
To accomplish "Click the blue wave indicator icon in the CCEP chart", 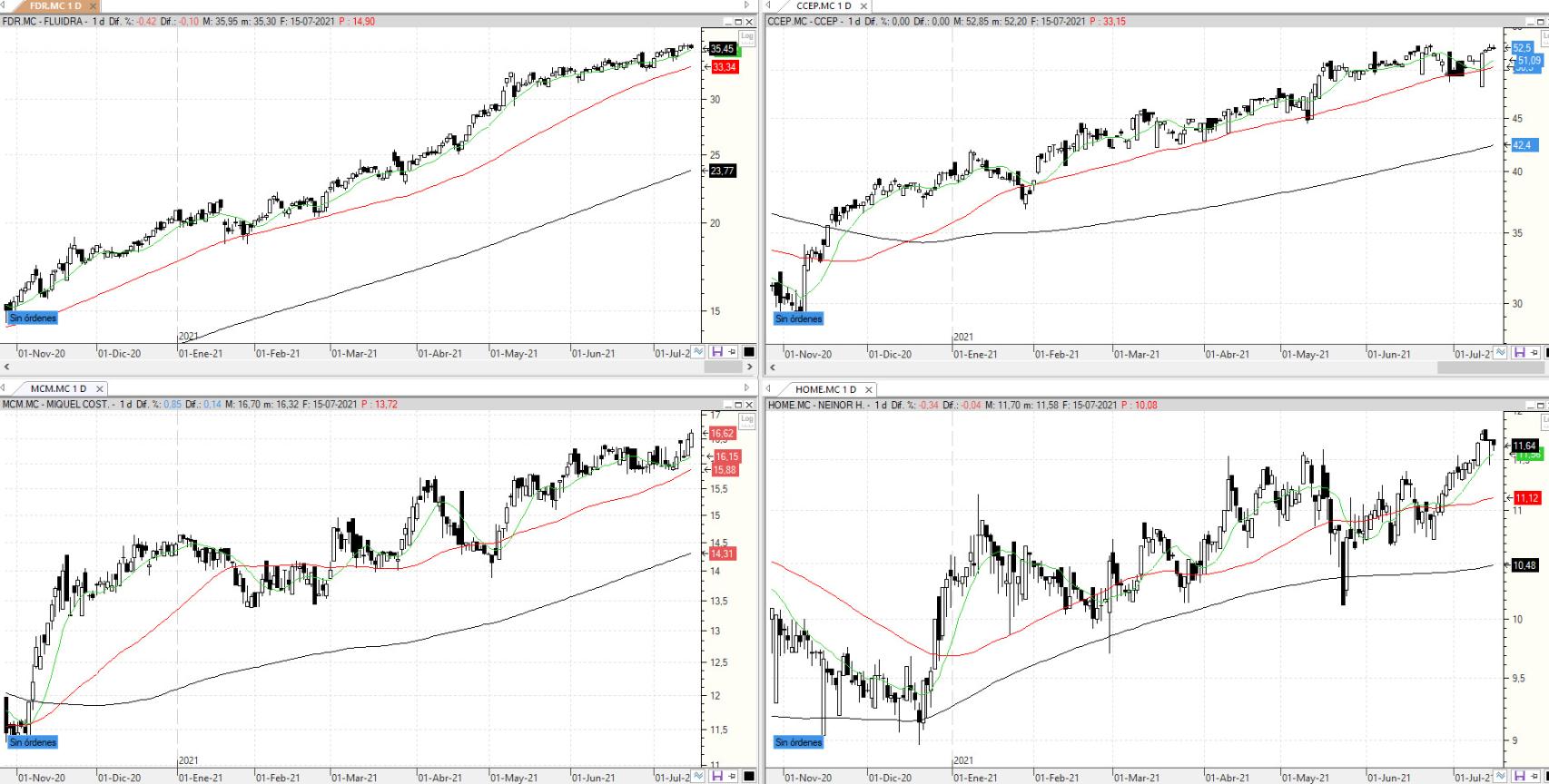I will 1500,353.
